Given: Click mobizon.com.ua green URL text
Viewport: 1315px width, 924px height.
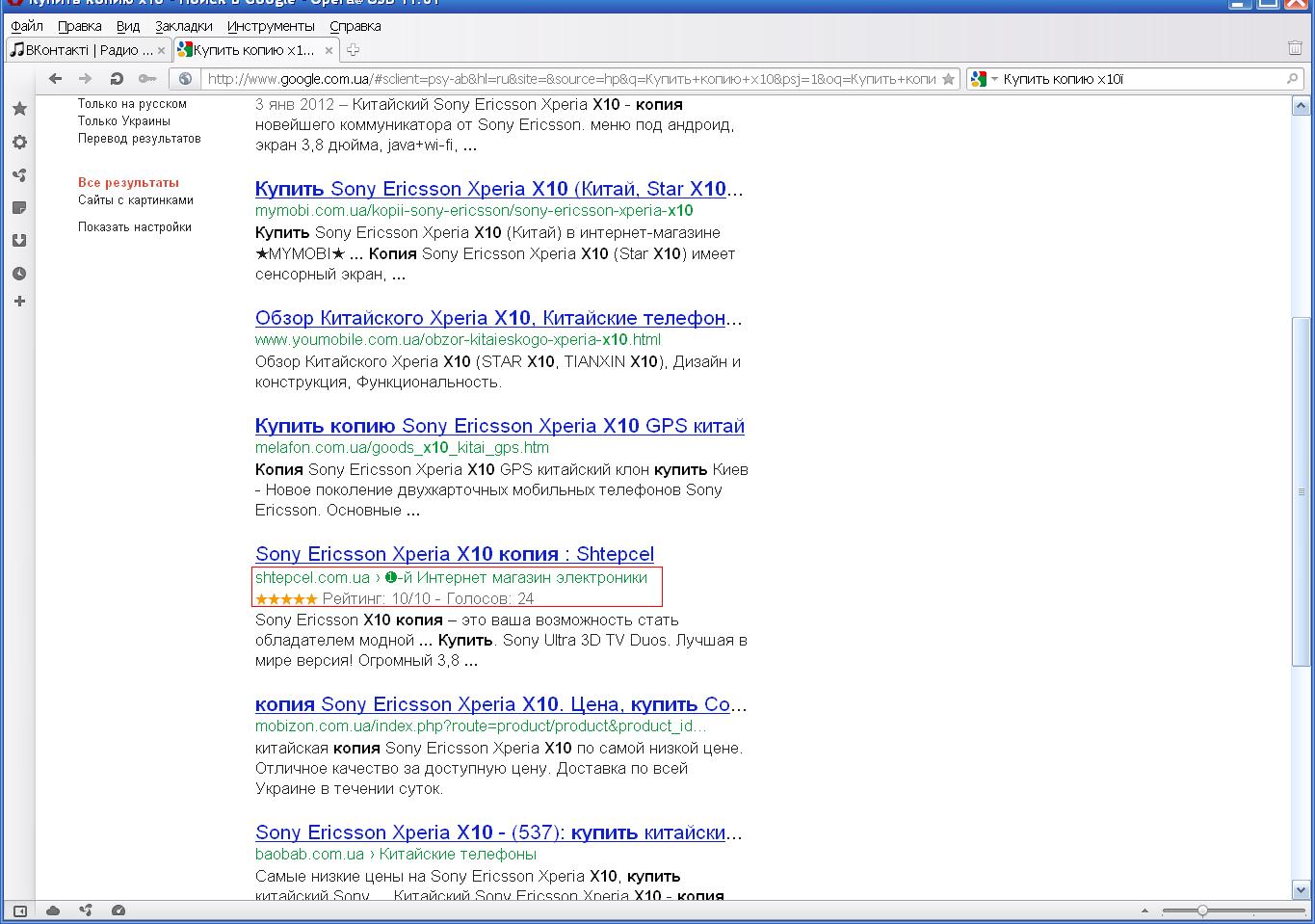Looking at the screenshot, I should point(481,726).
